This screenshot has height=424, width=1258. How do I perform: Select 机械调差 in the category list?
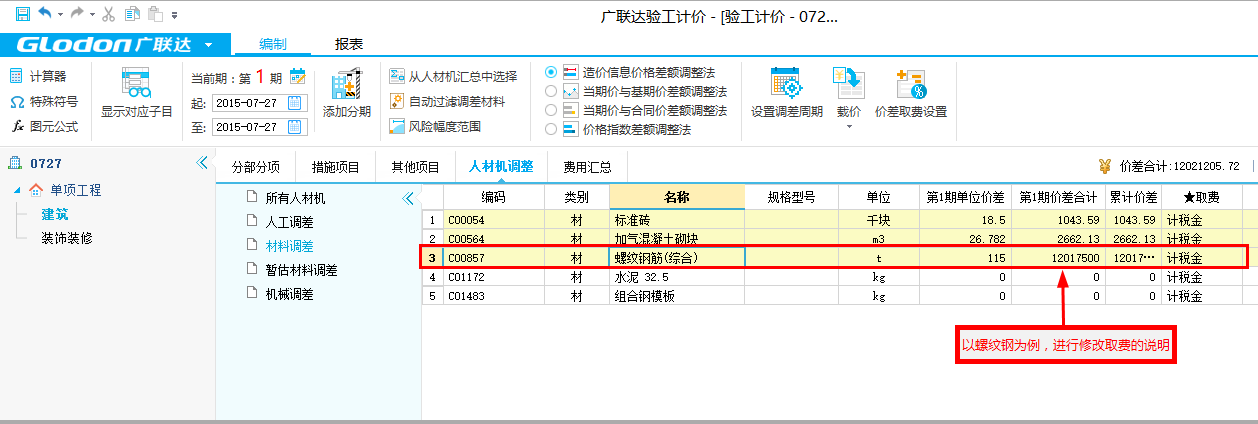click(x=288, y=294)
